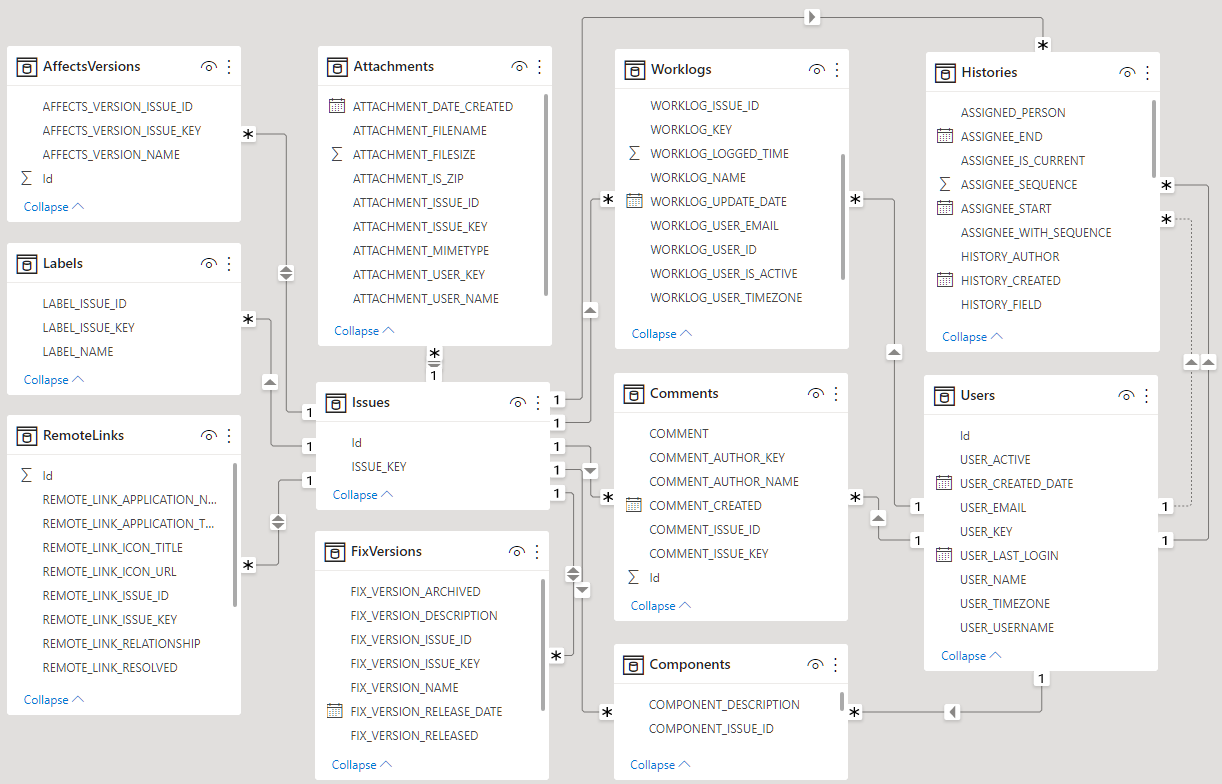Open more options for the Issues table
1222x784 pixels.
538,402
